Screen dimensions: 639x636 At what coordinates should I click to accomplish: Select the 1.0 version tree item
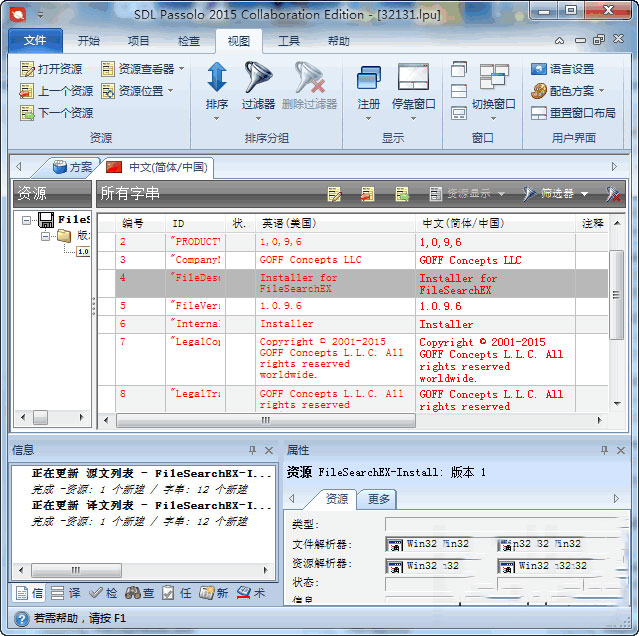point(83,251)
